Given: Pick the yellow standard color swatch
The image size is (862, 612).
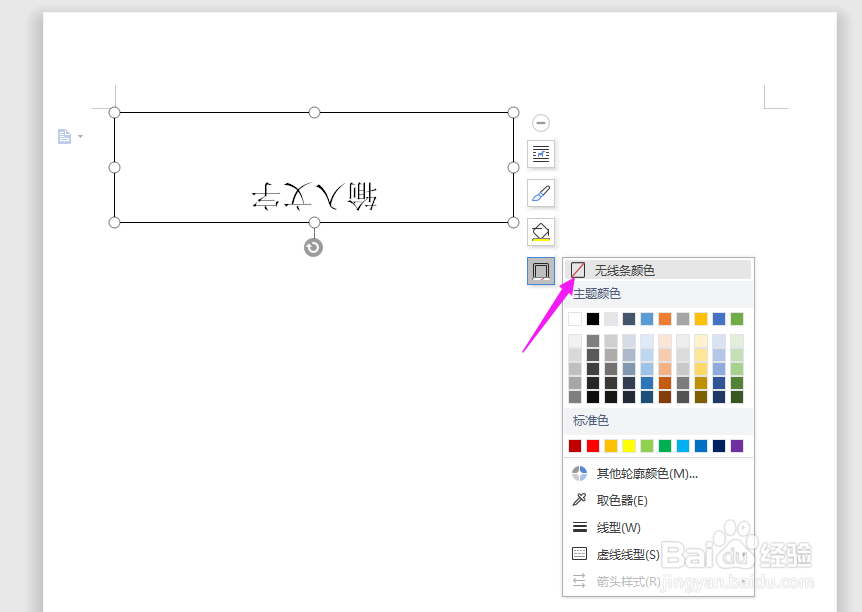Looking at the screenshot, I should 627,446.
